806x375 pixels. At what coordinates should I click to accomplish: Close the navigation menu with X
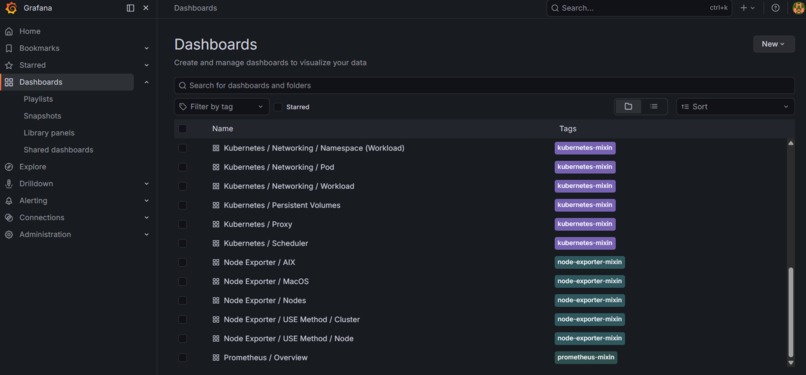point(146,8)
